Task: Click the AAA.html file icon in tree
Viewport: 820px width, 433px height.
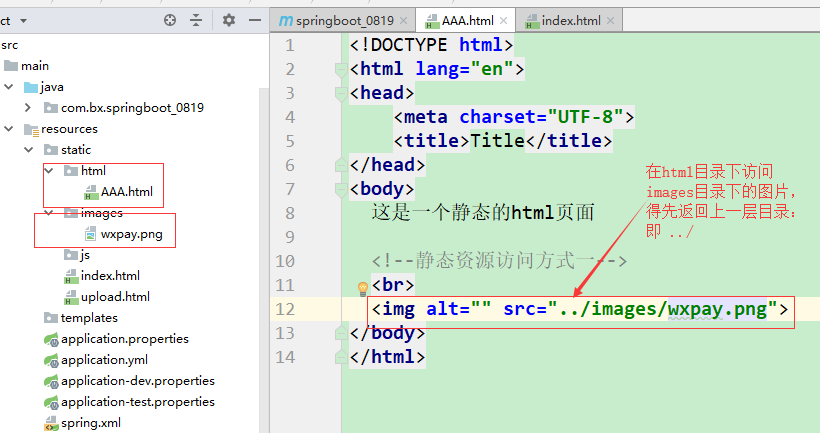Action: tap(91, 192)
